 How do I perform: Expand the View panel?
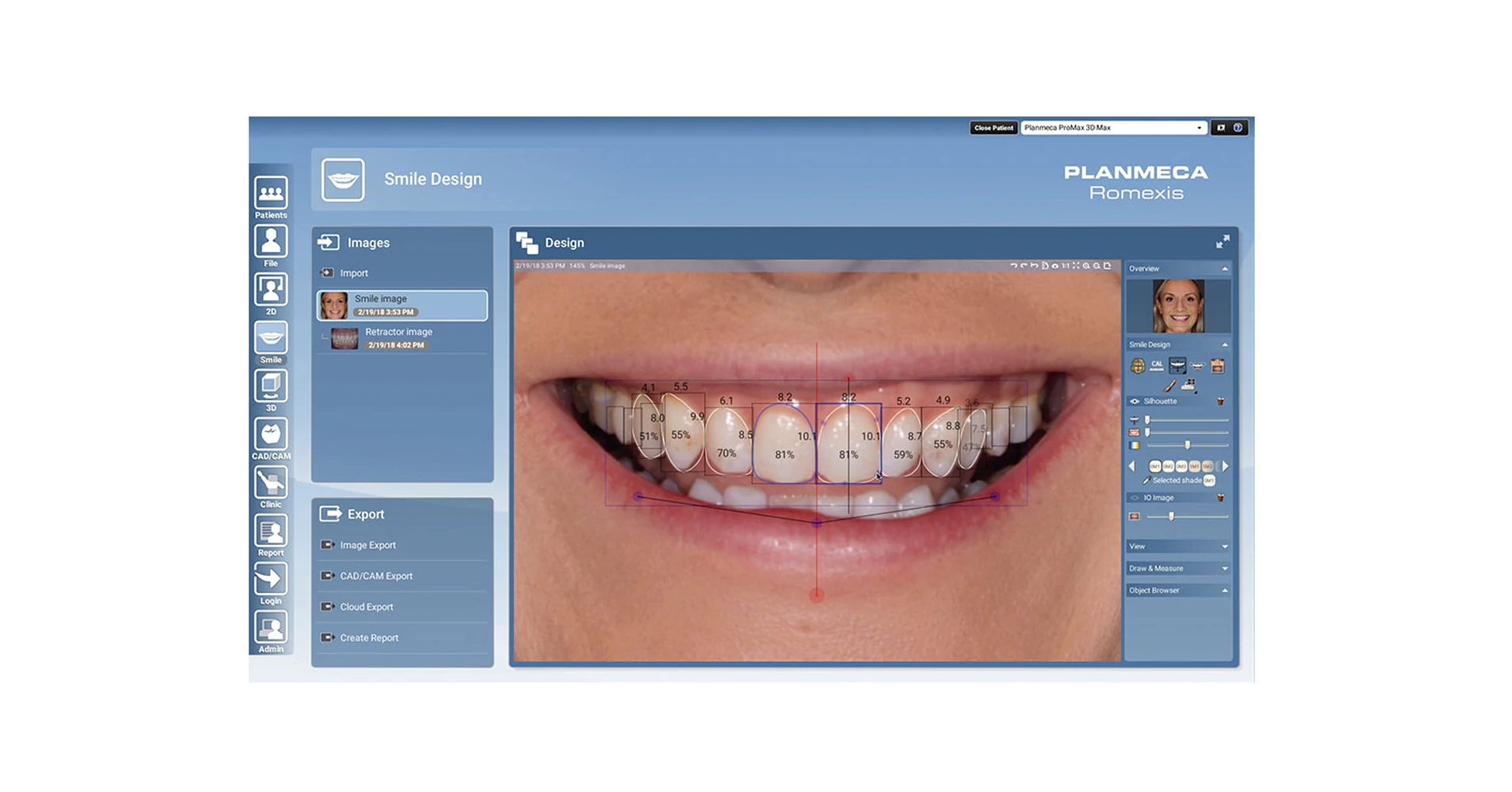[x=1223, y=546]
